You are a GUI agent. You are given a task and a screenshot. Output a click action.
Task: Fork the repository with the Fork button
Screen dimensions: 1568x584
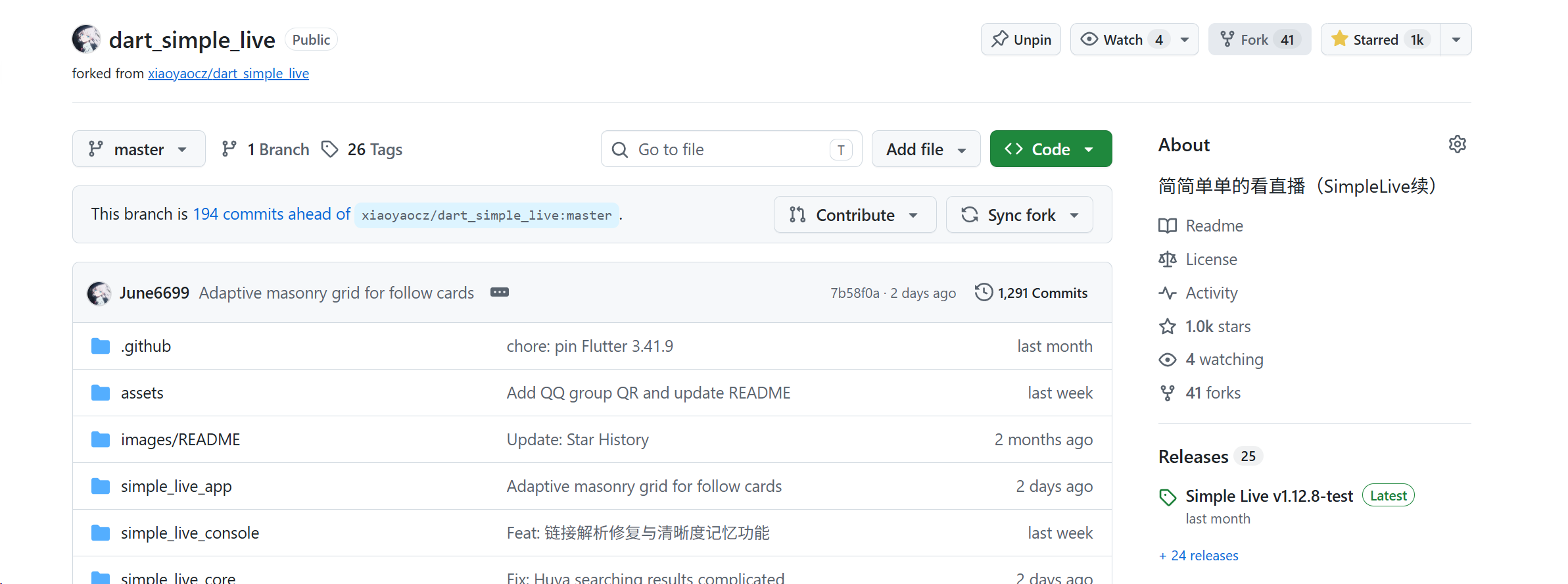click(x=1260, y=39)
